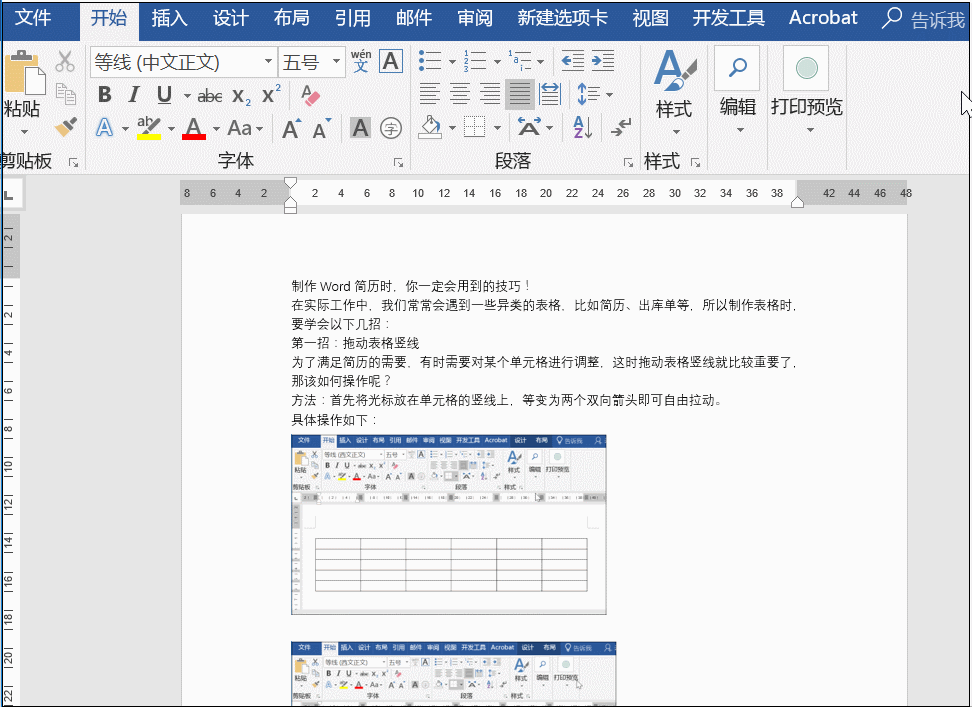Apply character border to text
Screen dimensions: 972x707
click(x=391, y=61)
